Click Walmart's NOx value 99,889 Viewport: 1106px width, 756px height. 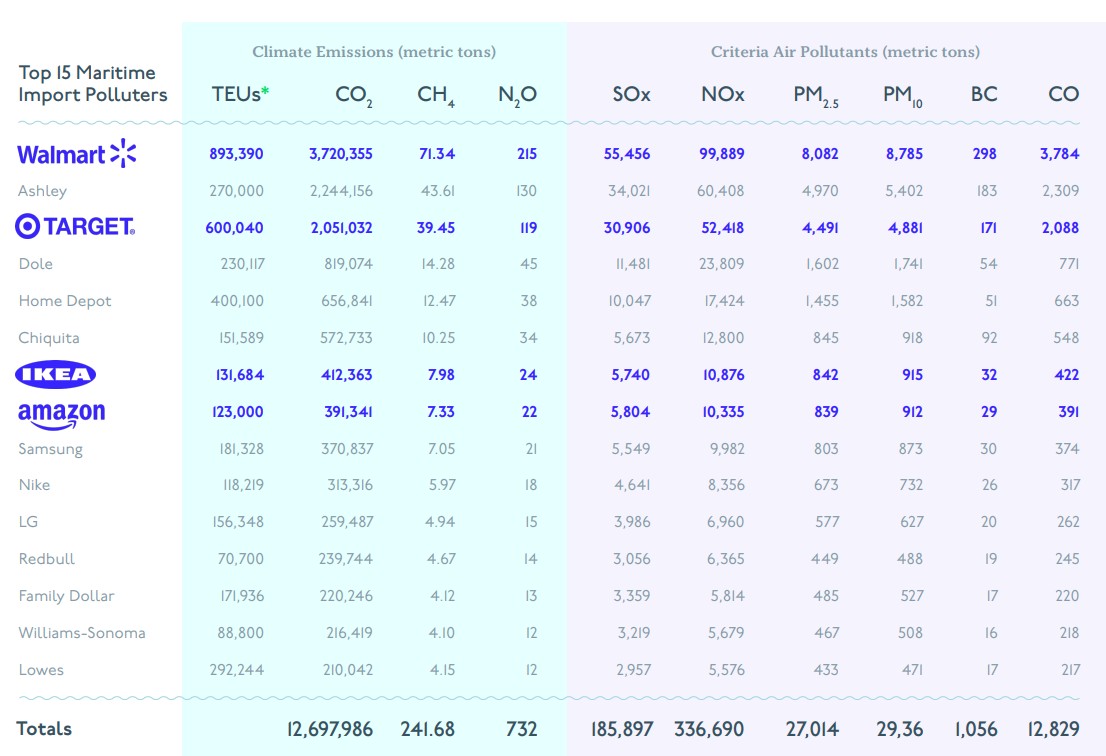click(x=722, y=154)
